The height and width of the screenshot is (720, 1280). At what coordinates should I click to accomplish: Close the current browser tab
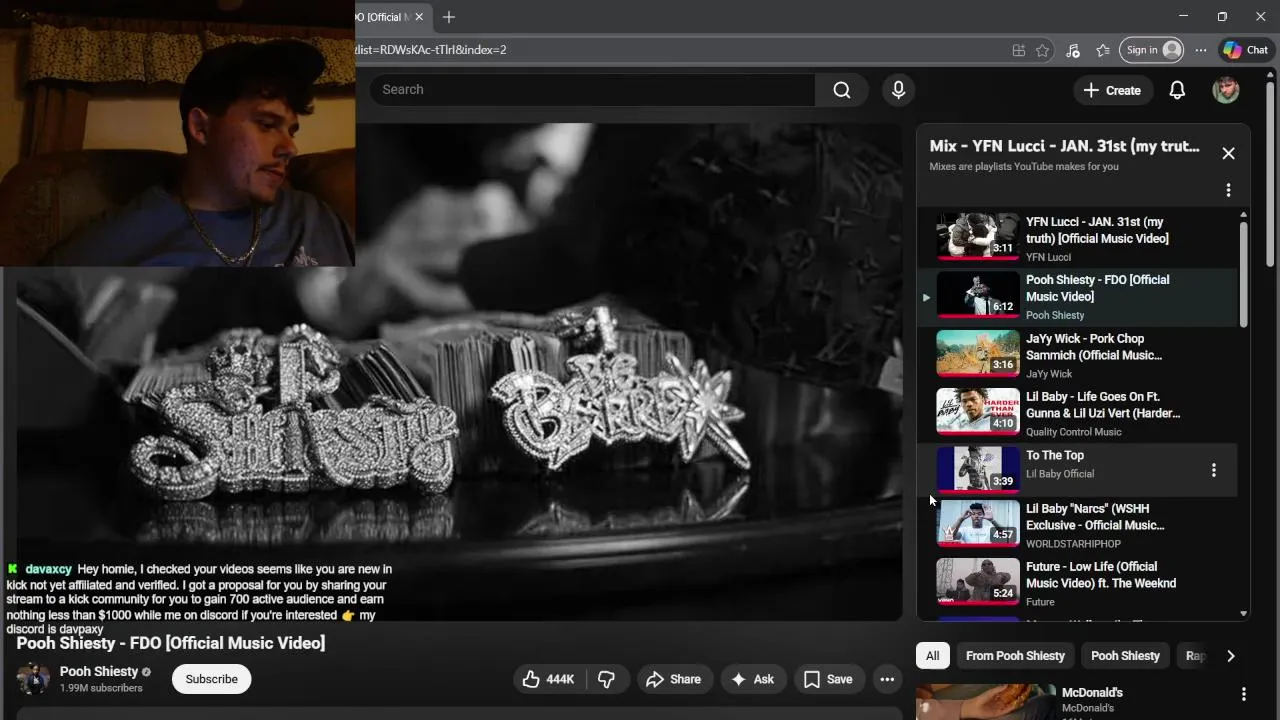(420, 17)
